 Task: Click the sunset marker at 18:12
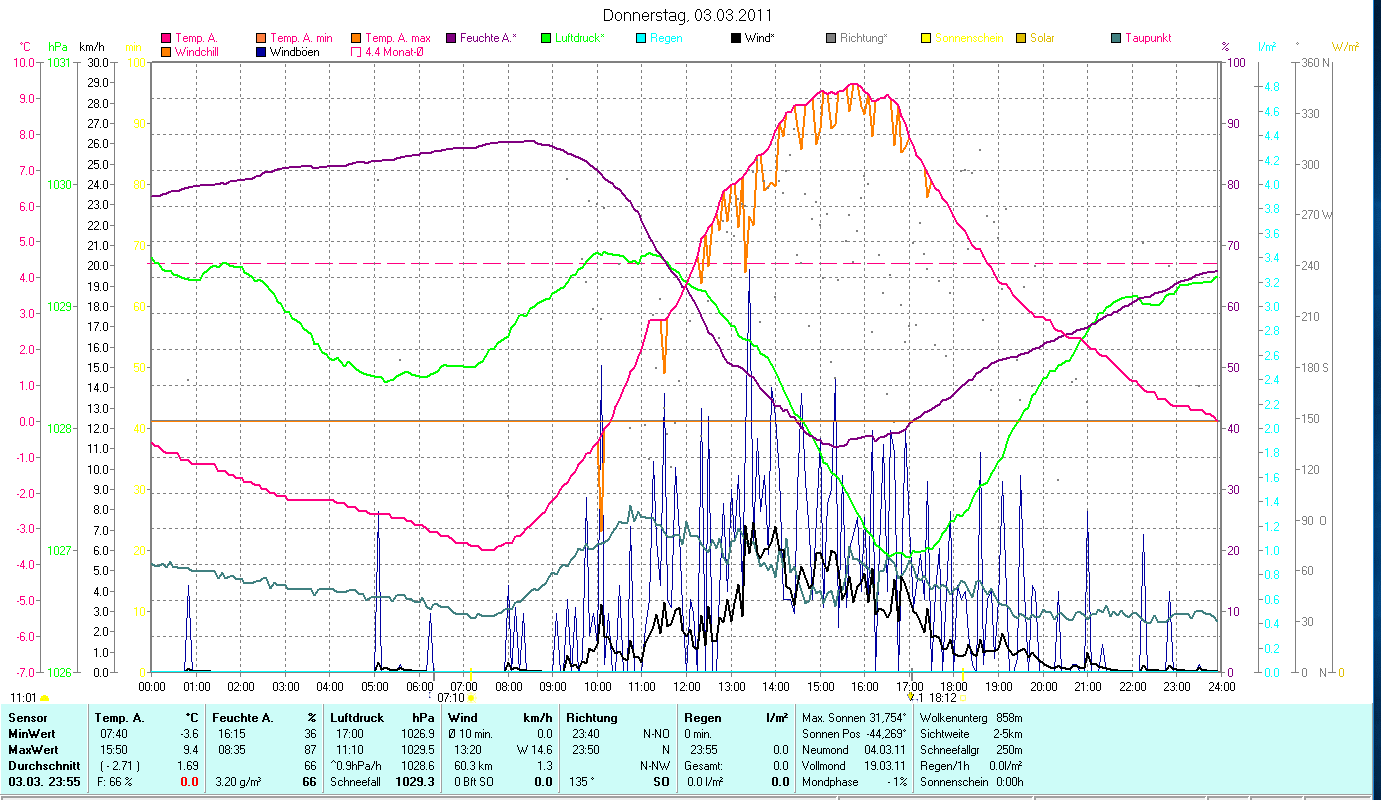(962, 697)
